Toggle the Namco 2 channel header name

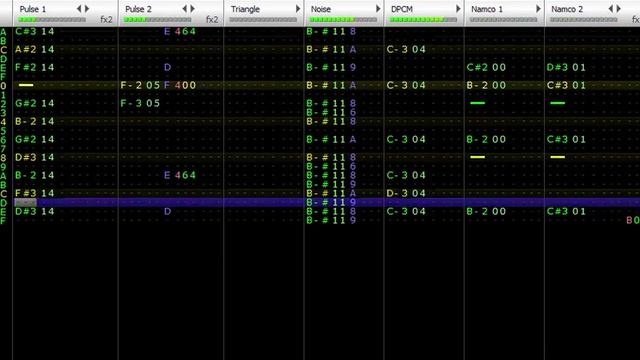pyautogui.click(x=567, y=9)
